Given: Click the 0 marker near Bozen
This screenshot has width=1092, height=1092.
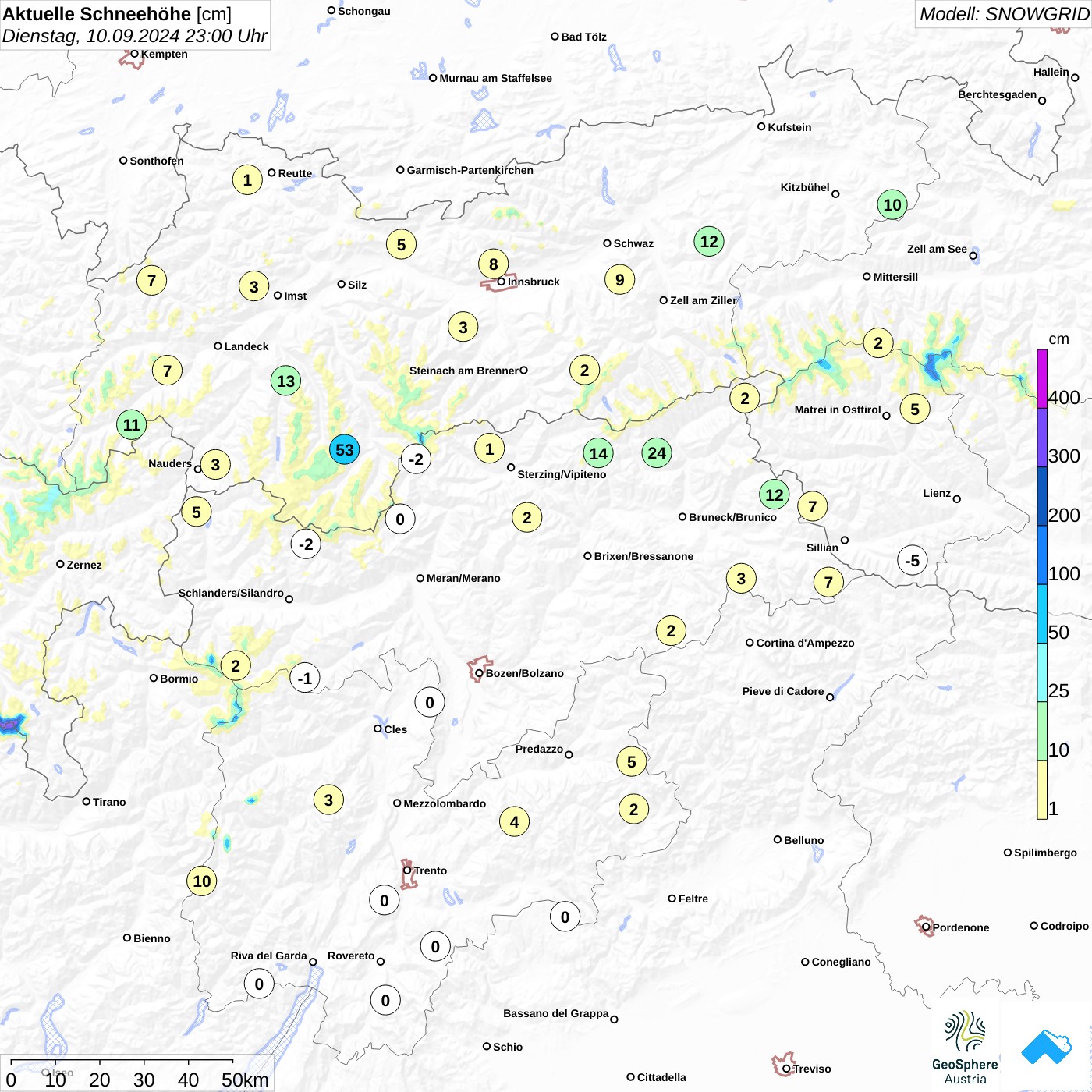Looking at the screenshot, I should point(430,703).
